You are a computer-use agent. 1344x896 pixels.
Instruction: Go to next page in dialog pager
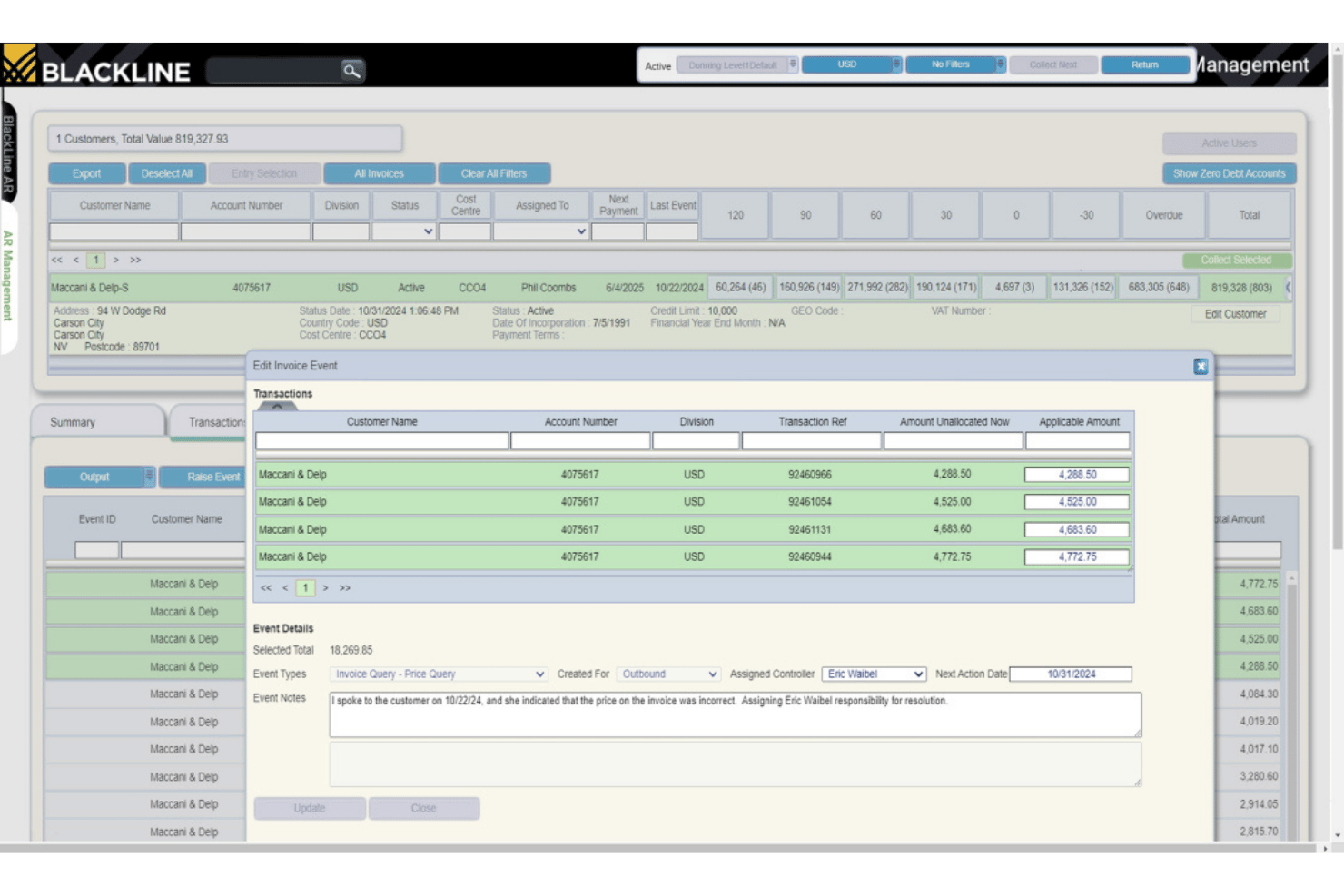[326, 588]
